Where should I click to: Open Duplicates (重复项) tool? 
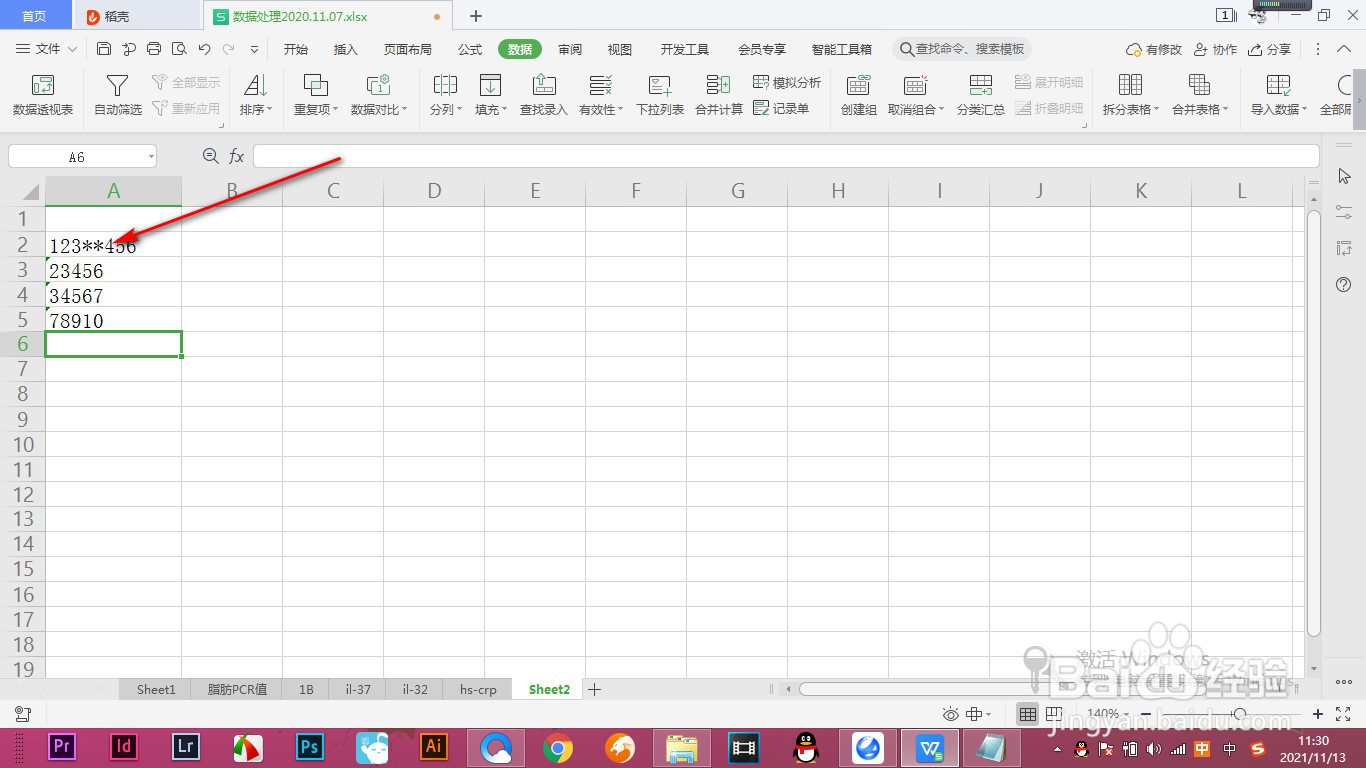click(x=316, y=95)
